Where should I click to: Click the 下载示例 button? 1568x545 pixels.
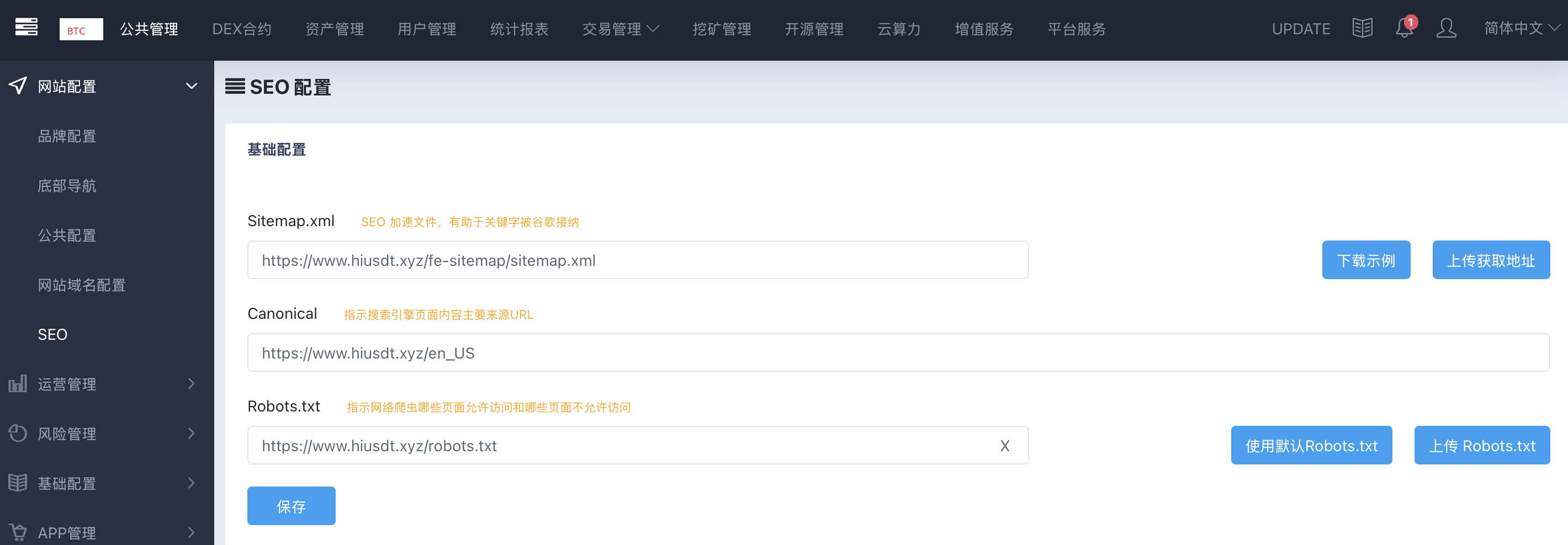(1366, 260)
